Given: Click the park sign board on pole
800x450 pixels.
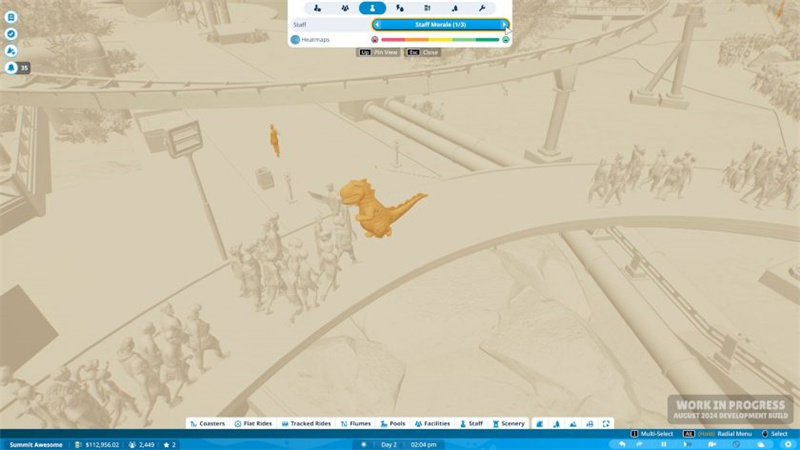Looking at the screenshot, I should (184, 138).
